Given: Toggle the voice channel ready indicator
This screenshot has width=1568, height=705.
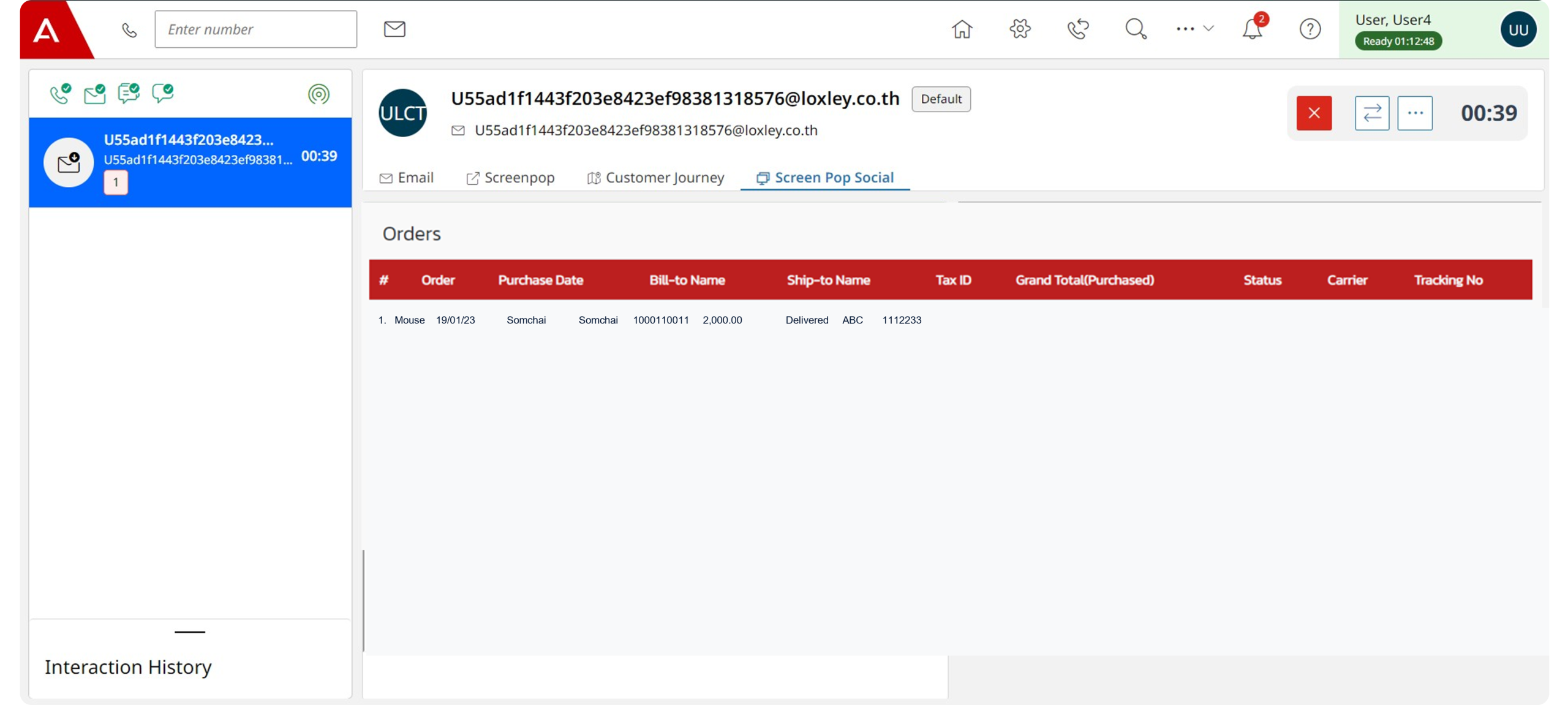Looking at the screenshot, I should (60, 94).
